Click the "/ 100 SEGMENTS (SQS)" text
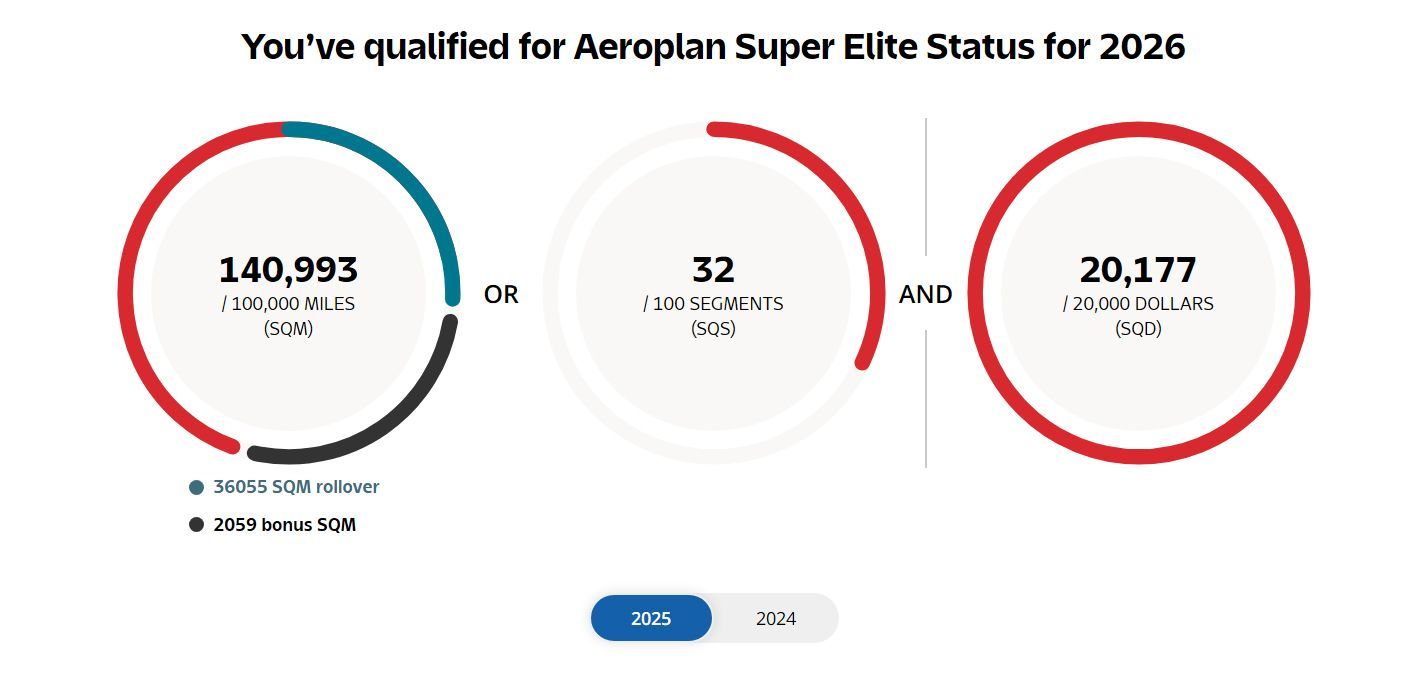The width and height of the screenshot is (1404, 691). click(713, 316)
